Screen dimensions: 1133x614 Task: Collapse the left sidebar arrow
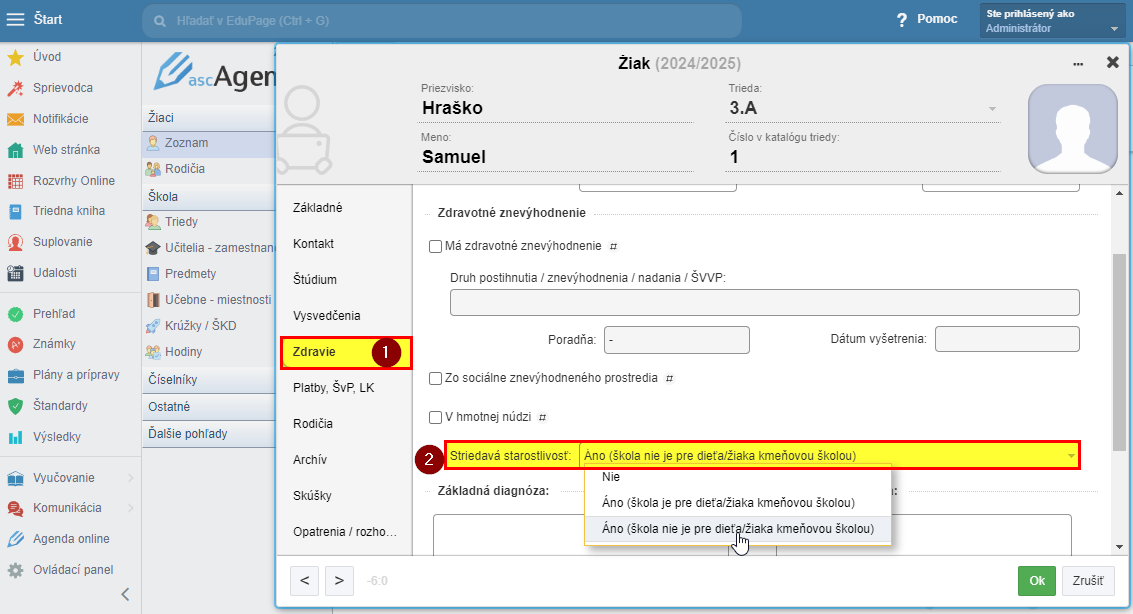click(125, 594)
